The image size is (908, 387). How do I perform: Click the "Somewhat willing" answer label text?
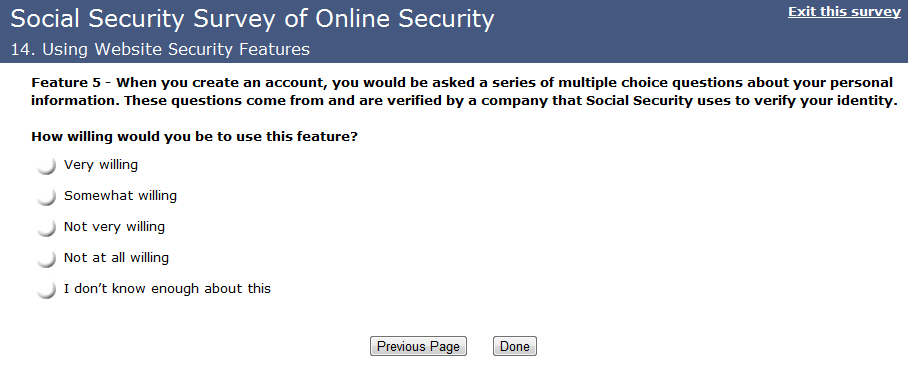(x=120, y=196)
